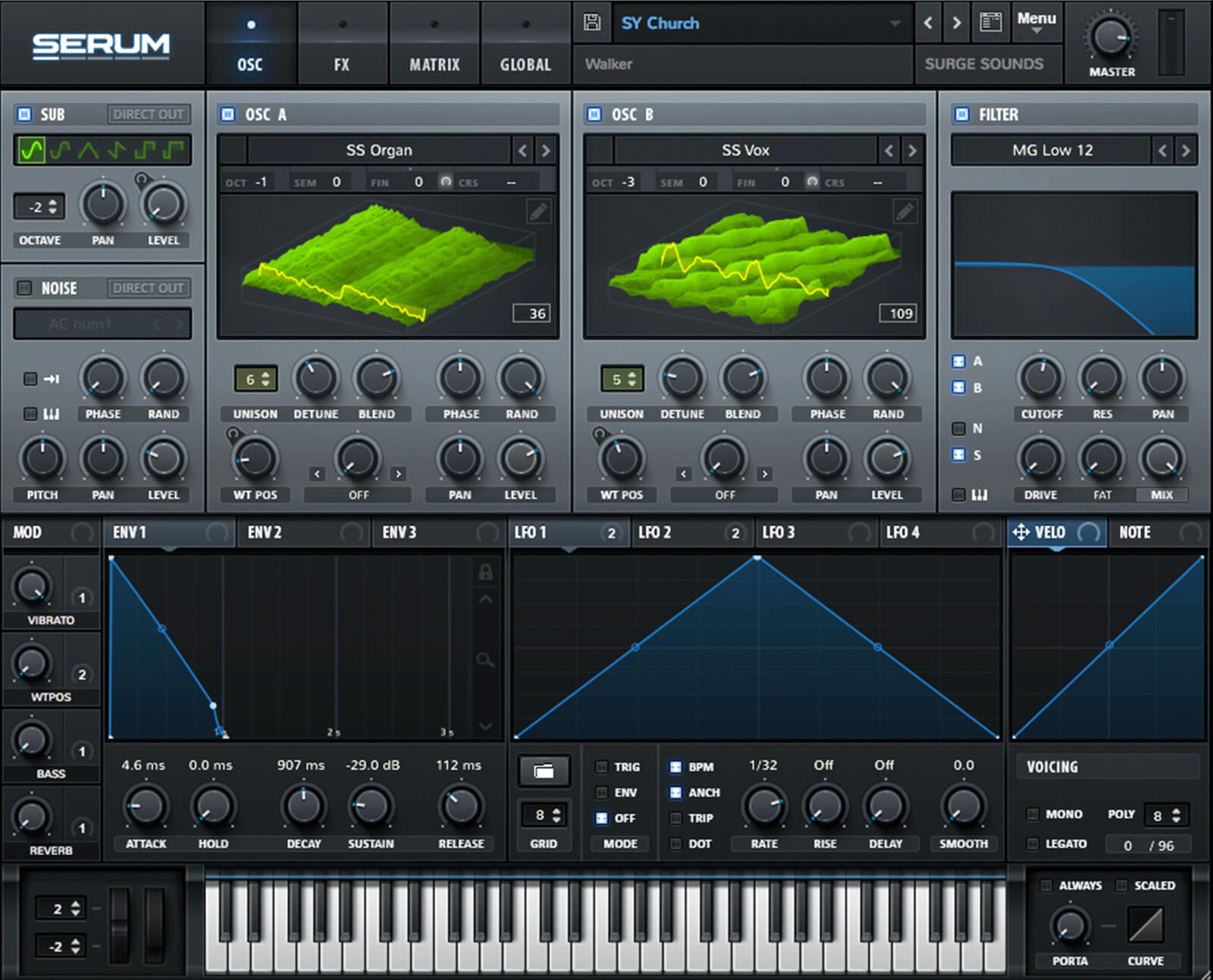
Task: Select the sine waveform for Sub oscillator
Action: point(31,150)
